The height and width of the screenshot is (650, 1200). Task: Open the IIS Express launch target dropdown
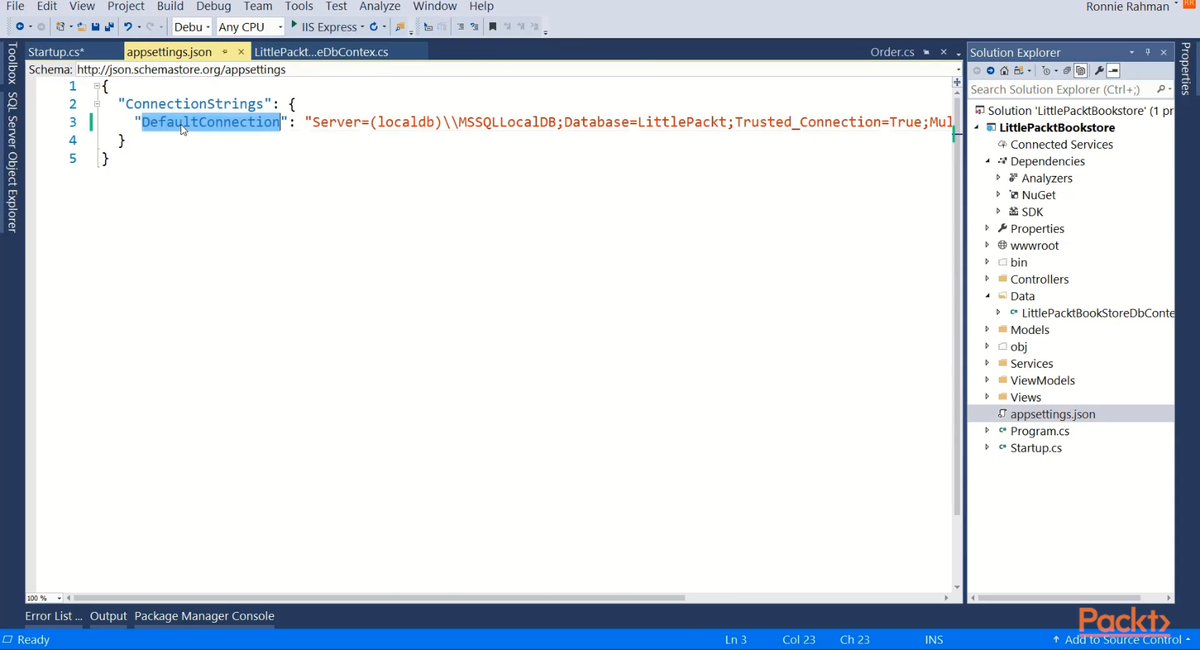(x=362, y=27)
